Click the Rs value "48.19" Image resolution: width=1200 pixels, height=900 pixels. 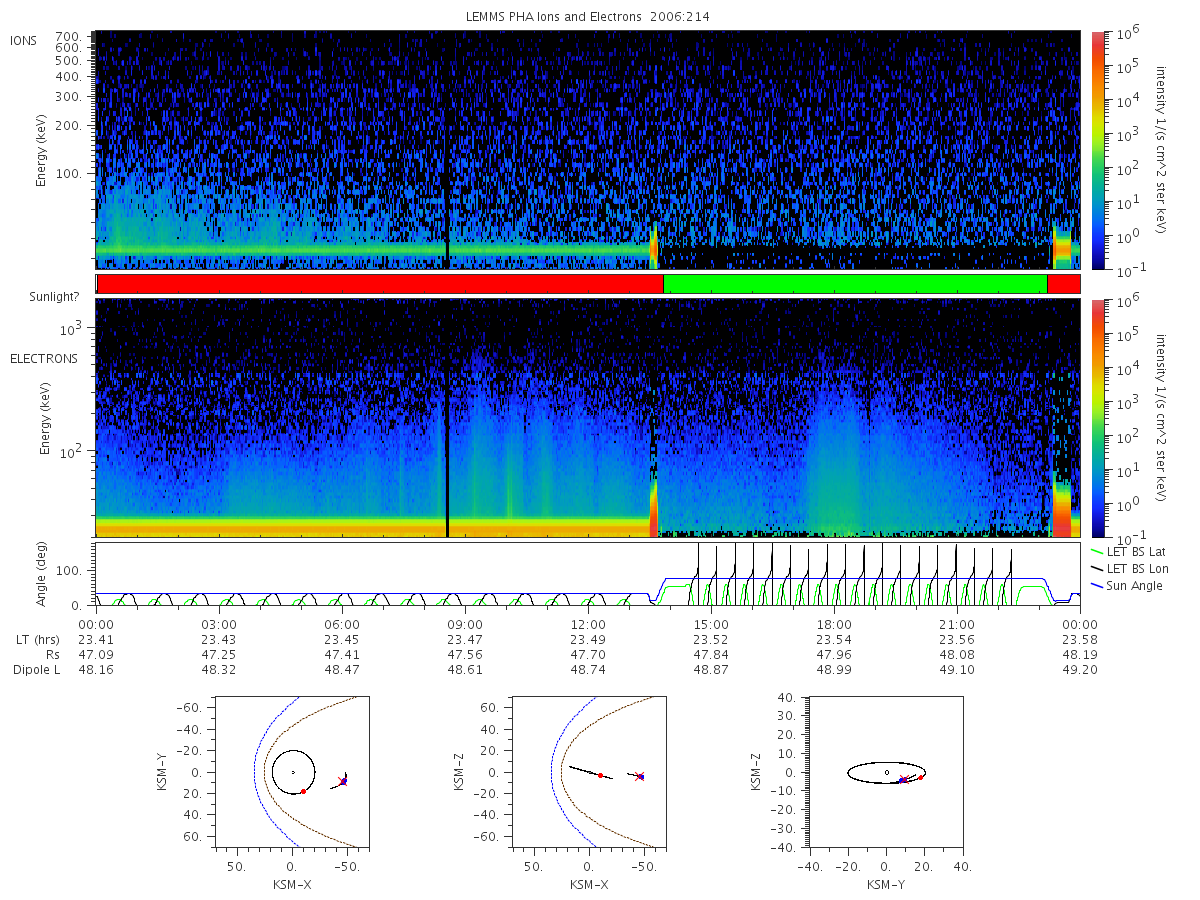click(x=1080, y=655)
